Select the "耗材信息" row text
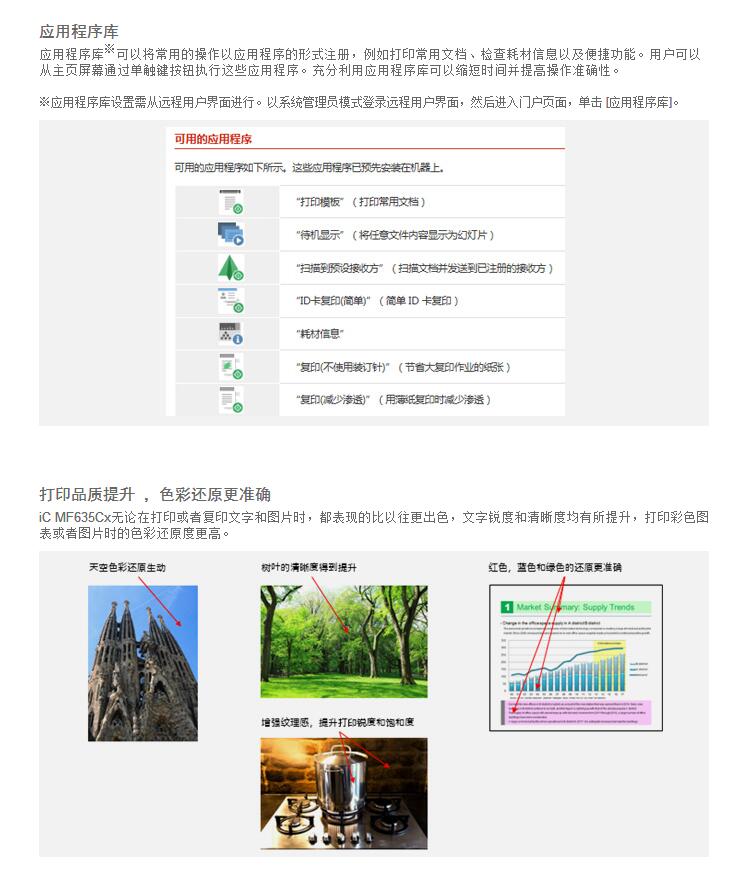 pyautogui.click(x=320, y=333)
